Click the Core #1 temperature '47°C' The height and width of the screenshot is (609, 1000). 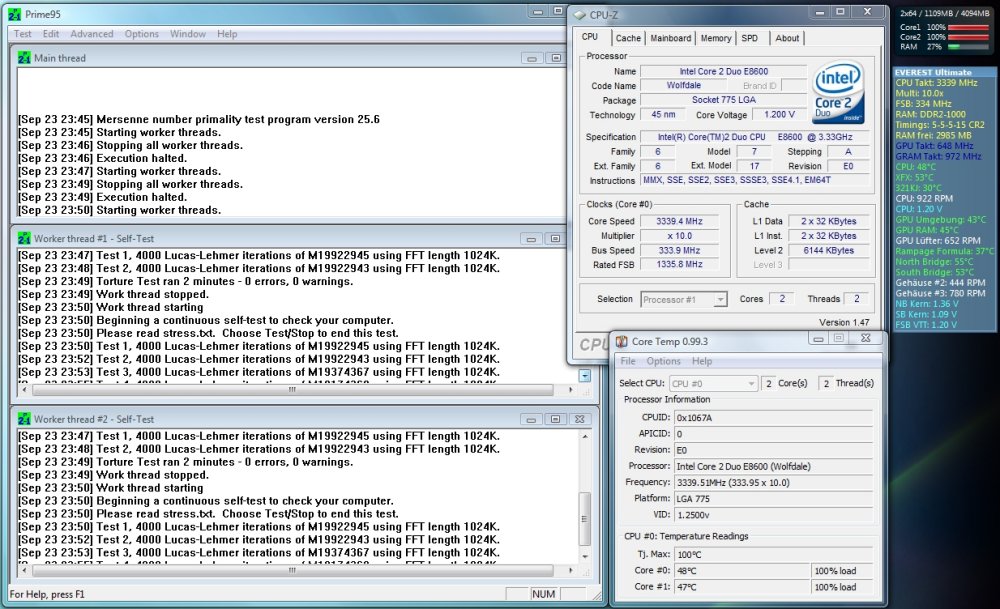coord(742,587)
